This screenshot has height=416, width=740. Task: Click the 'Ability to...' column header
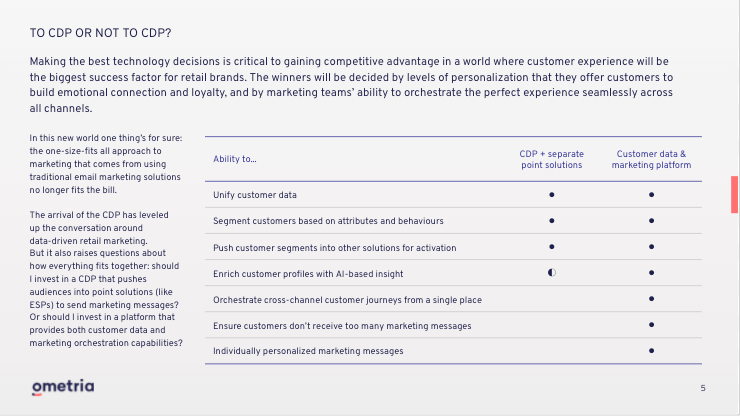235,159
